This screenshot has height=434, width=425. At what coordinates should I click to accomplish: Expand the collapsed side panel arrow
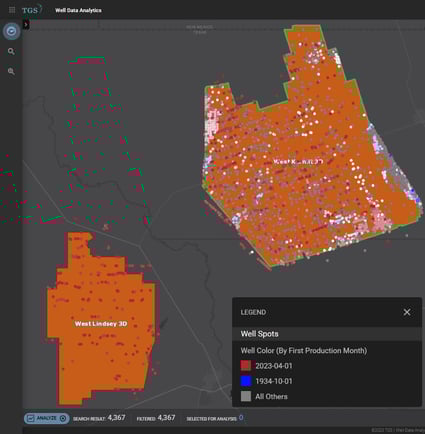click(26, 24)
